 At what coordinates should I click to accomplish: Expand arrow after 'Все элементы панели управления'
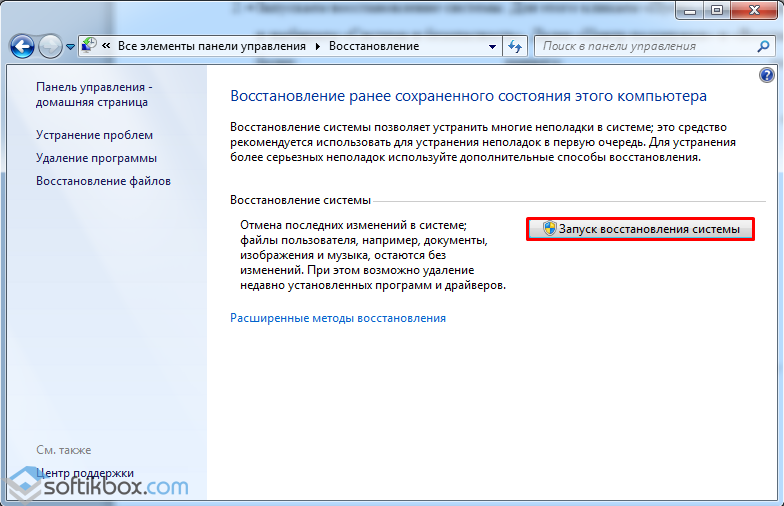(x=318, y=47)
